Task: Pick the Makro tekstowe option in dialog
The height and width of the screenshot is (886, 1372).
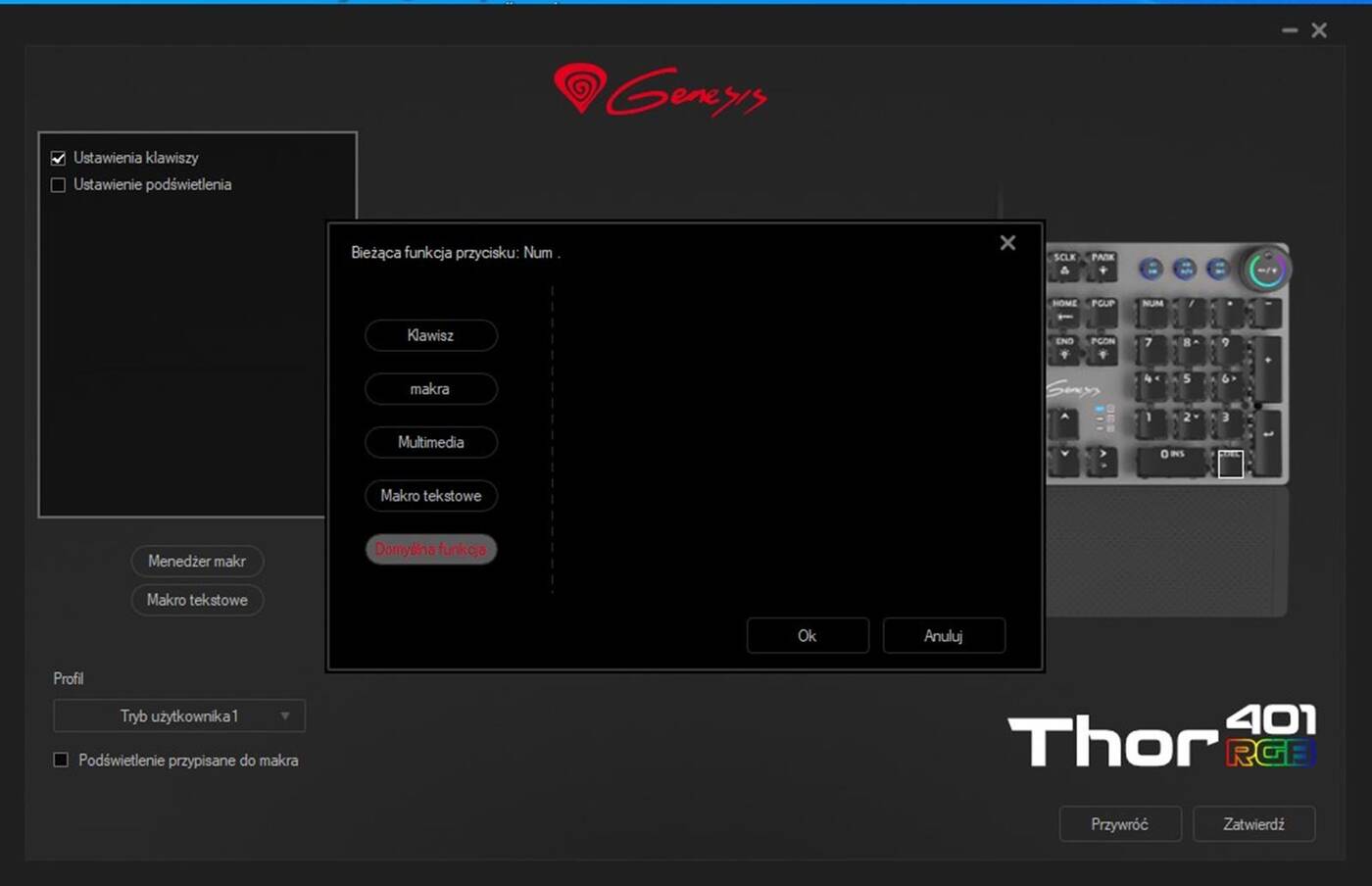Action: pyautogui.click(x=430, y=496)
